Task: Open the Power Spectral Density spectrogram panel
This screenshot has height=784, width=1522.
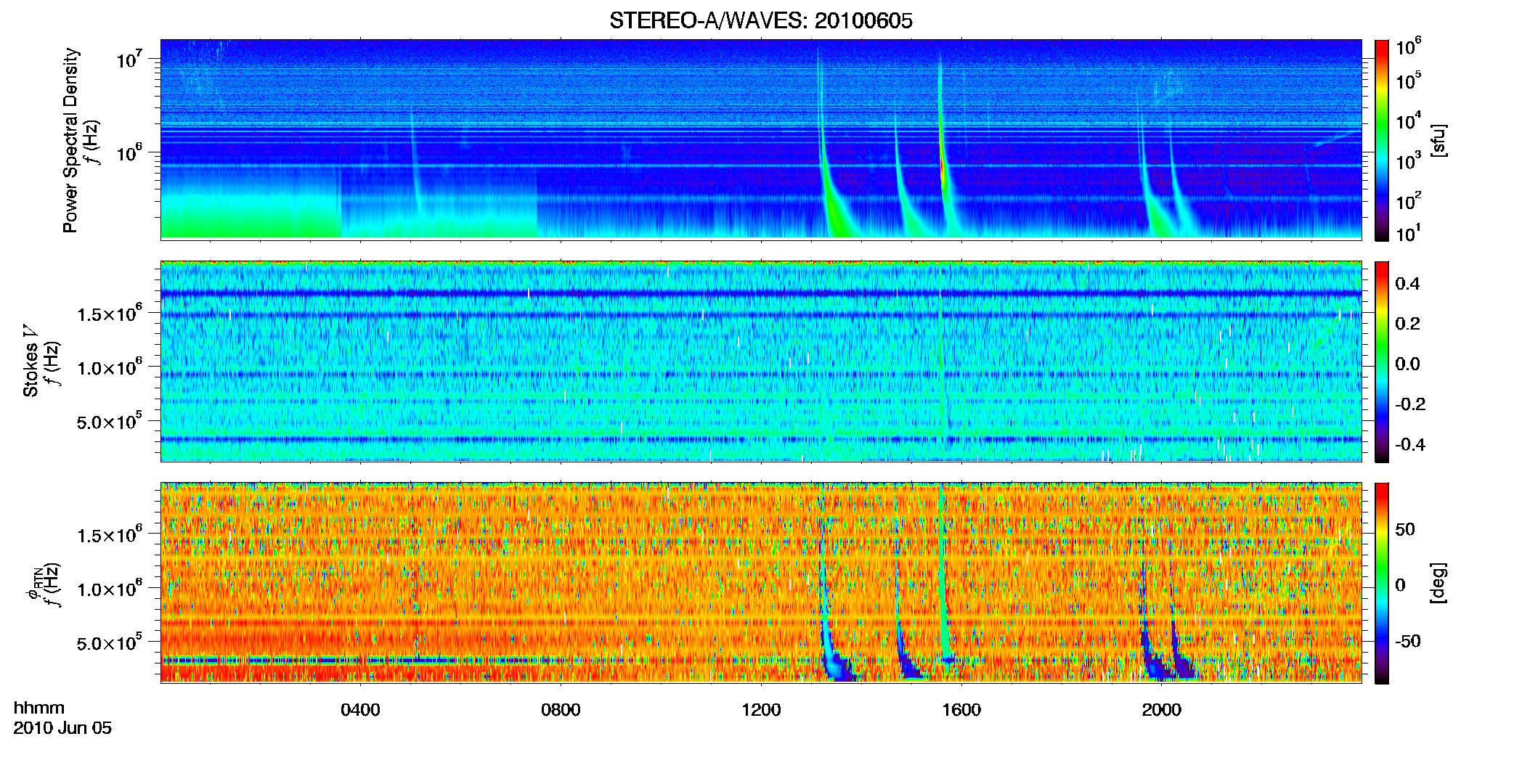Action: (761, 139)
